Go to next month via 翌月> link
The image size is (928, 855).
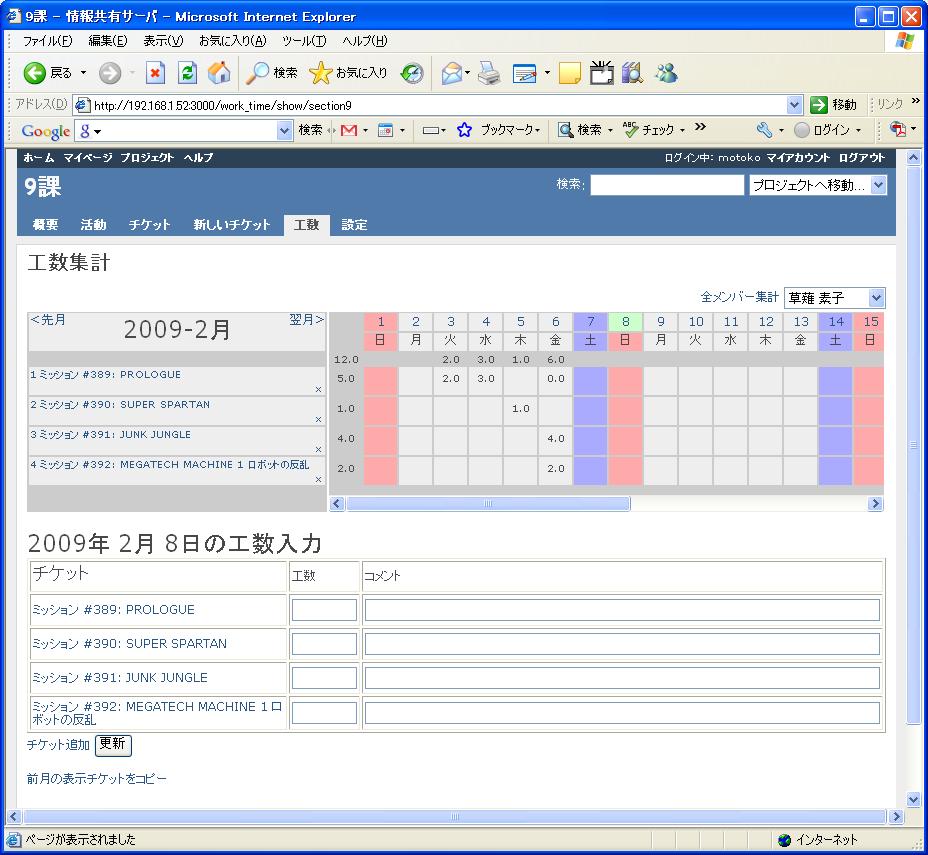click(x=307, y=320)
